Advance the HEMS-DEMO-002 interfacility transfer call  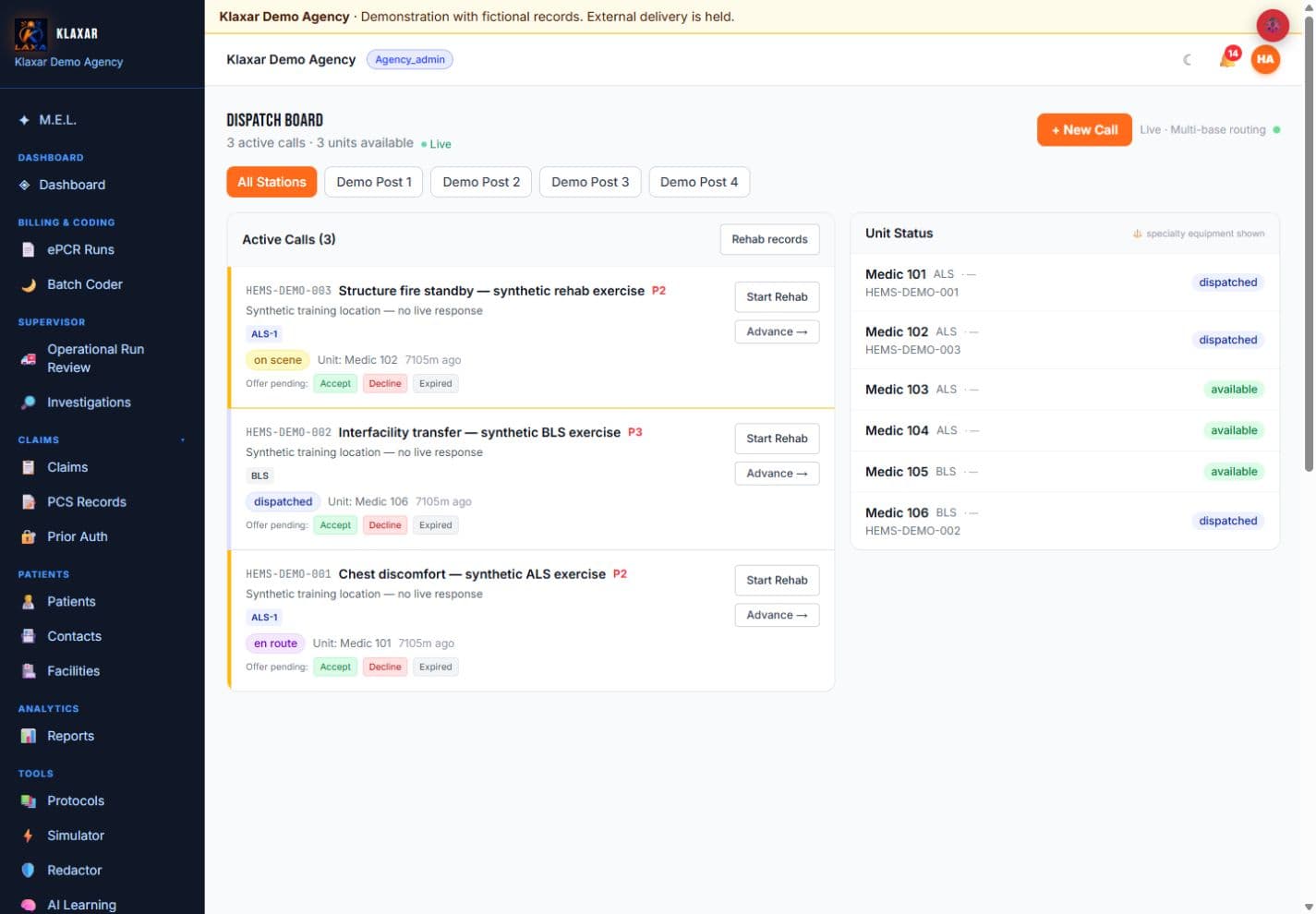point(777,474)
